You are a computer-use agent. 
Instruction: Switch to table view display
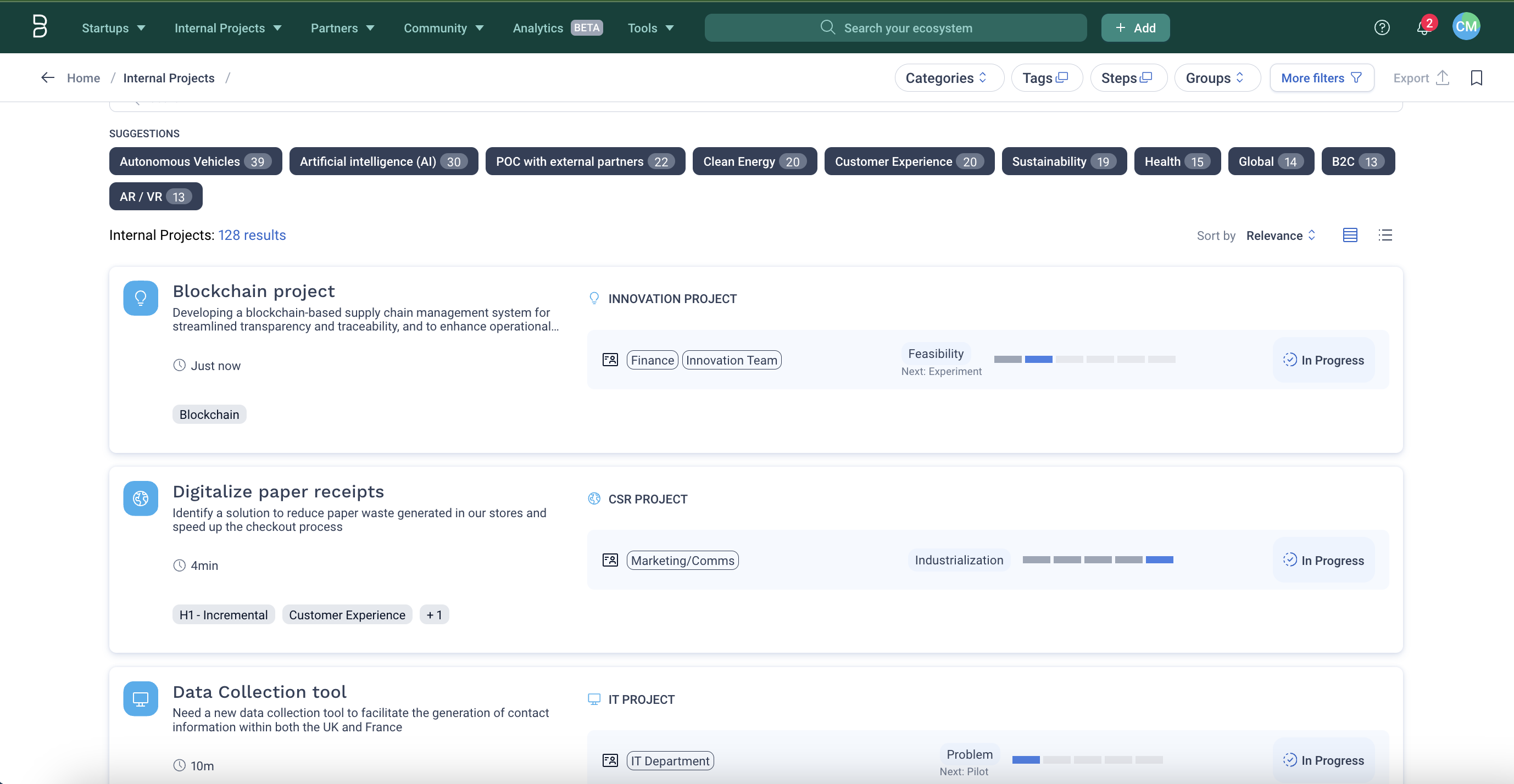1350,235
